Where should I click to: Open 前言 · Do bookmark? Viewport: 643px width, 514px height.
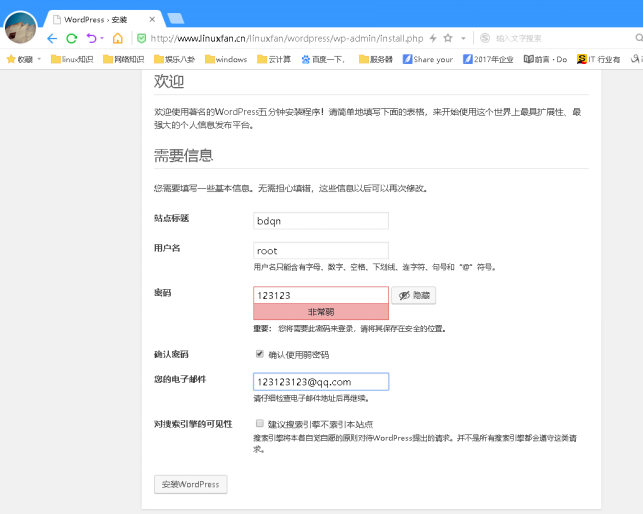pos(545,59)
